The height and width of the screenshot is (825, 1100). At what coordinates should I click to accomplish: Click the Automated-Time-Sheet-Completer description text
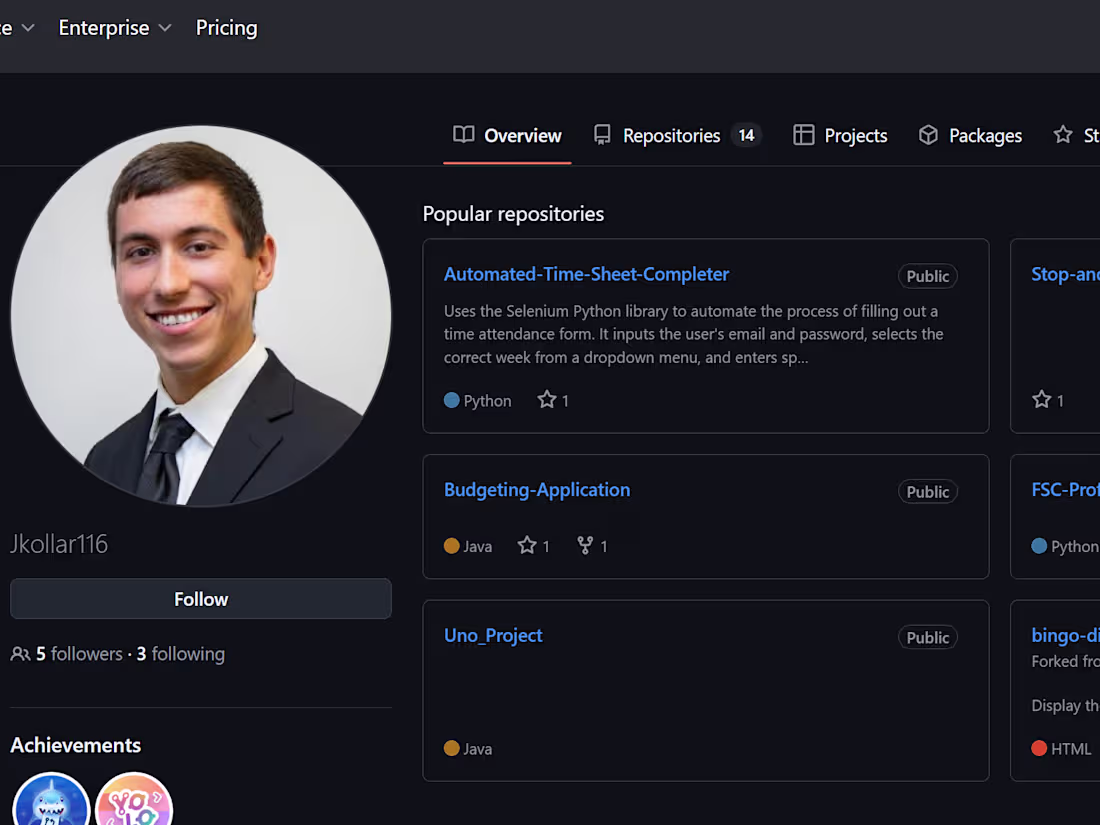click(694, 334)
